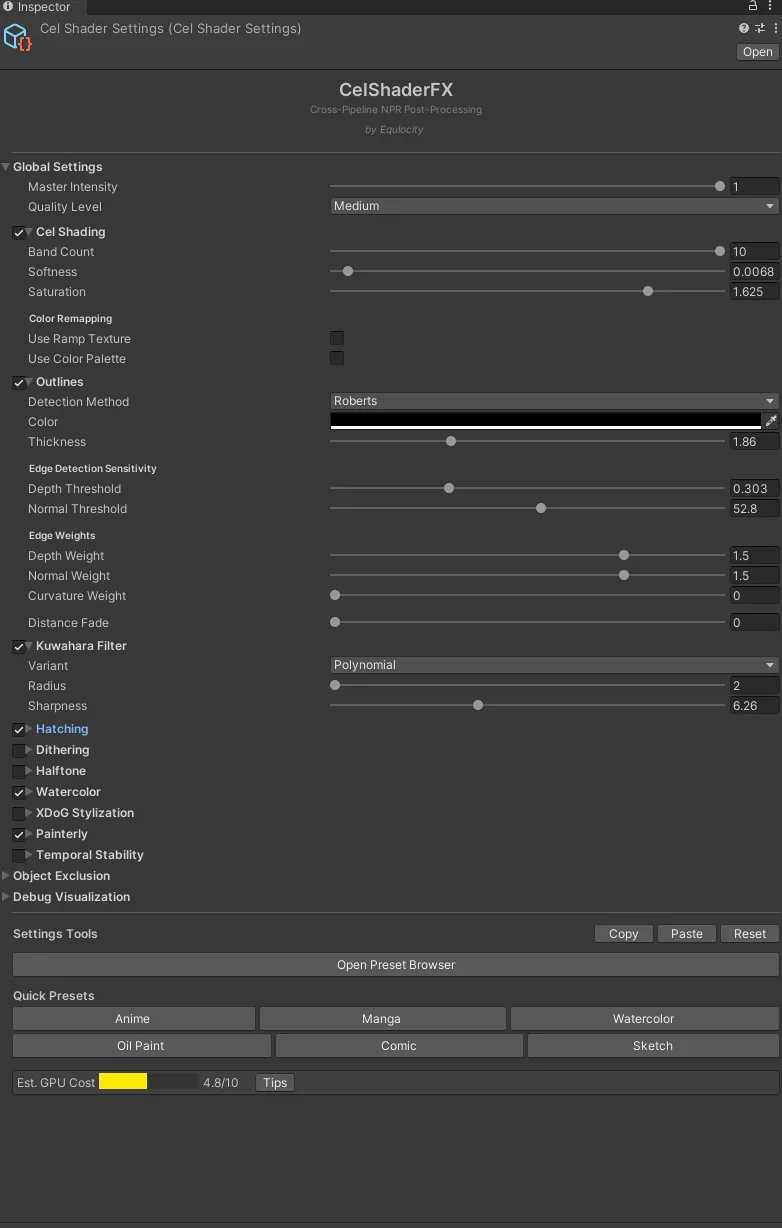Click the Radius value field
782x1228 pixels.
(x=754, y=686)
